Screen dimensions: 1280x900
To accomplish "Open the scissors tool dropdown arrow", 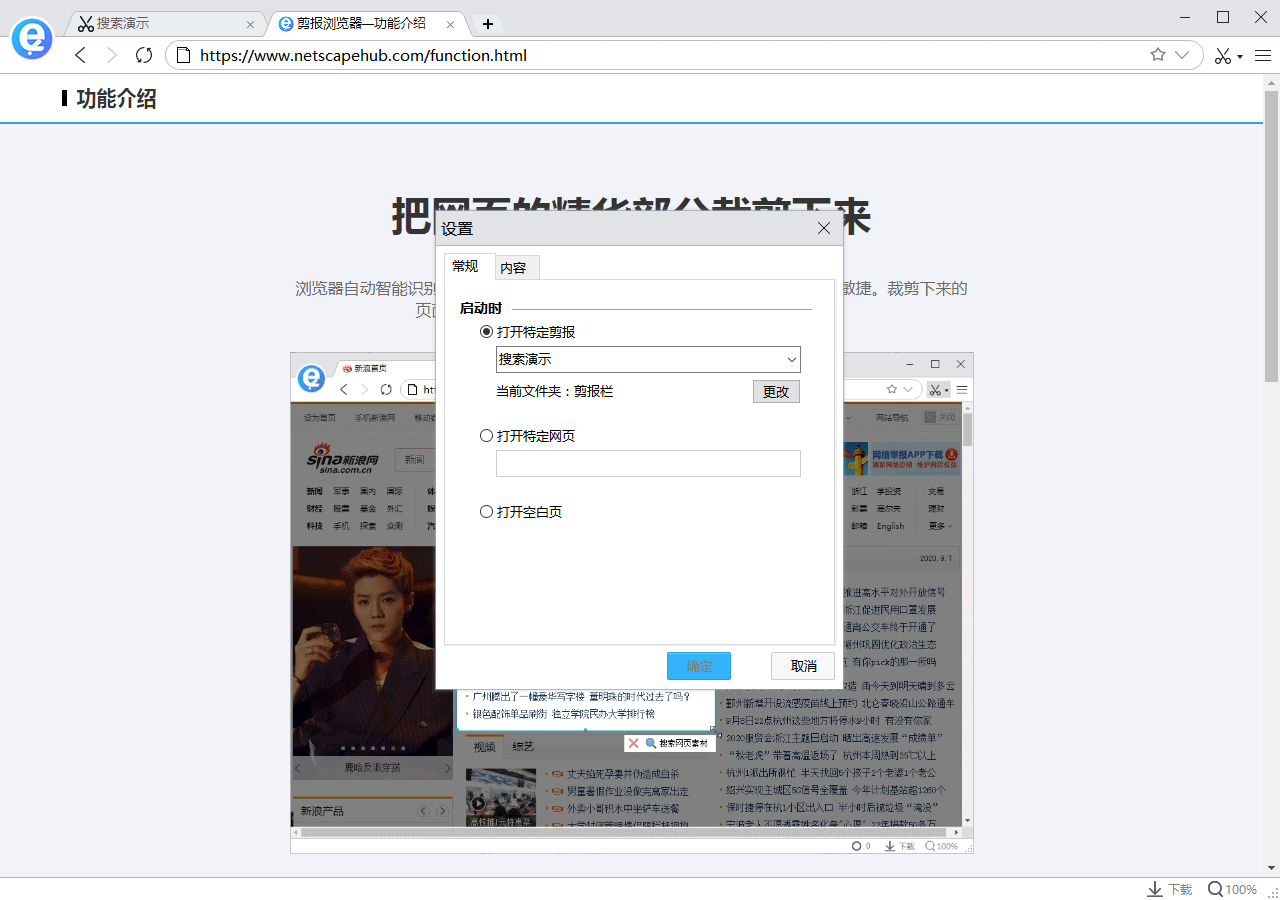I will pyautogui.click(x=1240, y=57).
